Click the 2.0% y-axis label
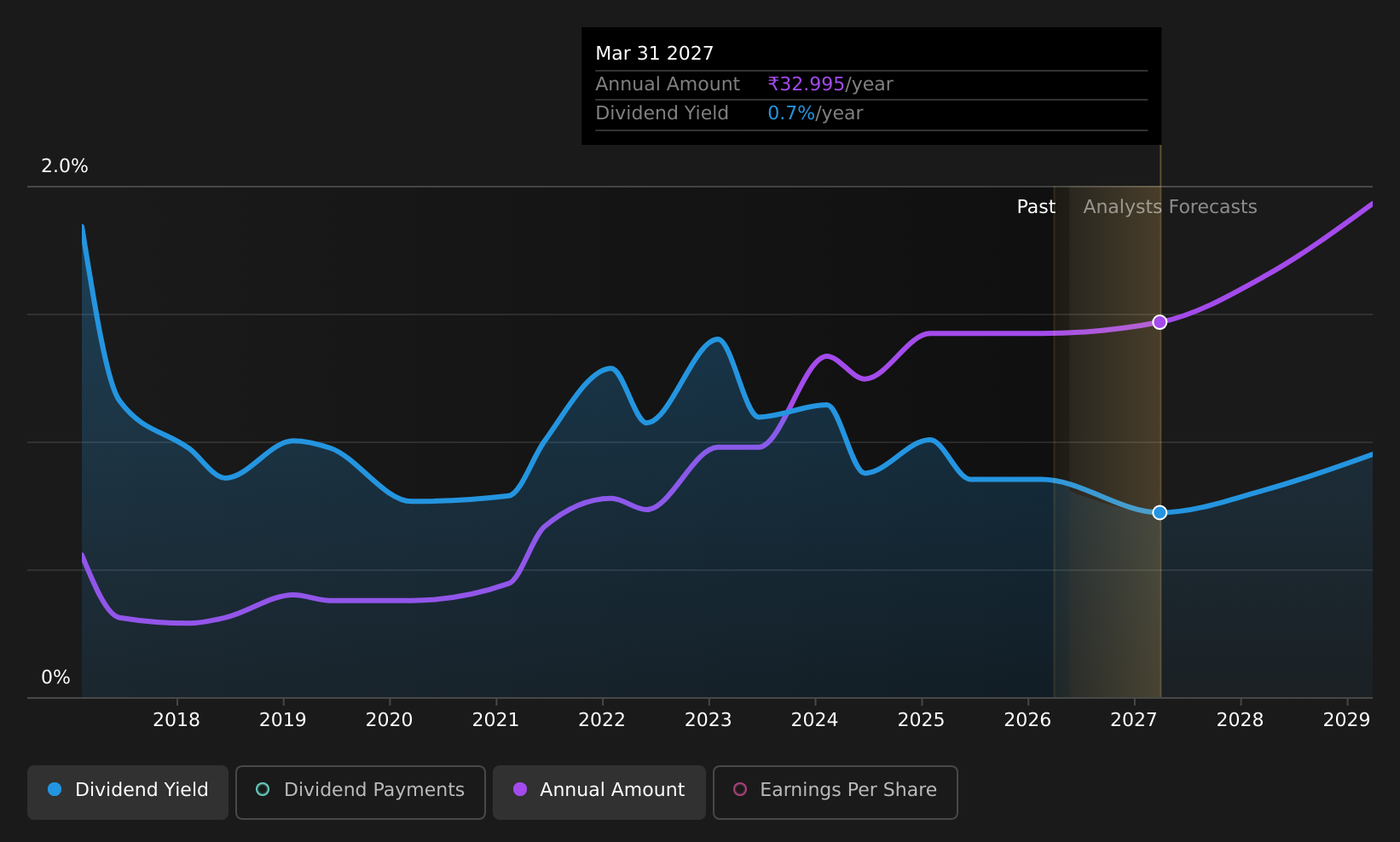The width and height of the screenshot is (1400, 842). [65, 166]
